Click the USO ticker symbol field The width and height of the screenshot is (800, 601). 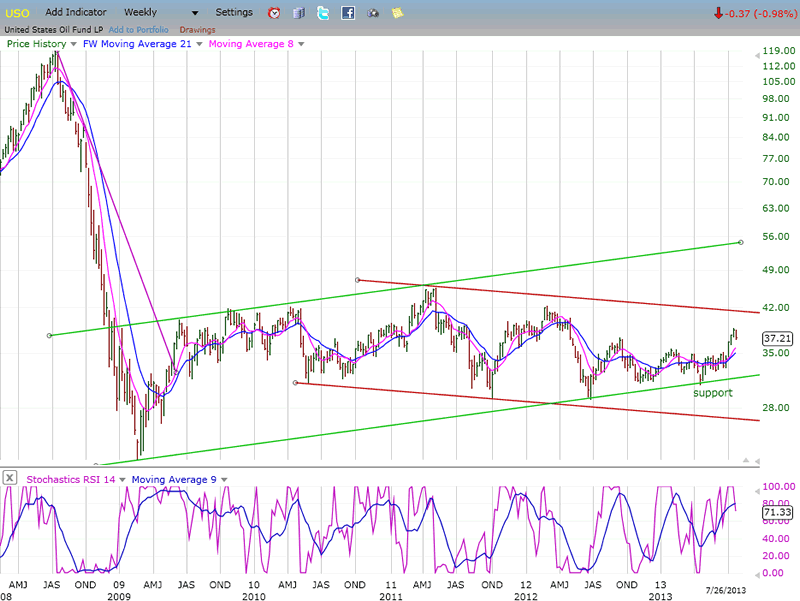click(x=17, y=13)
